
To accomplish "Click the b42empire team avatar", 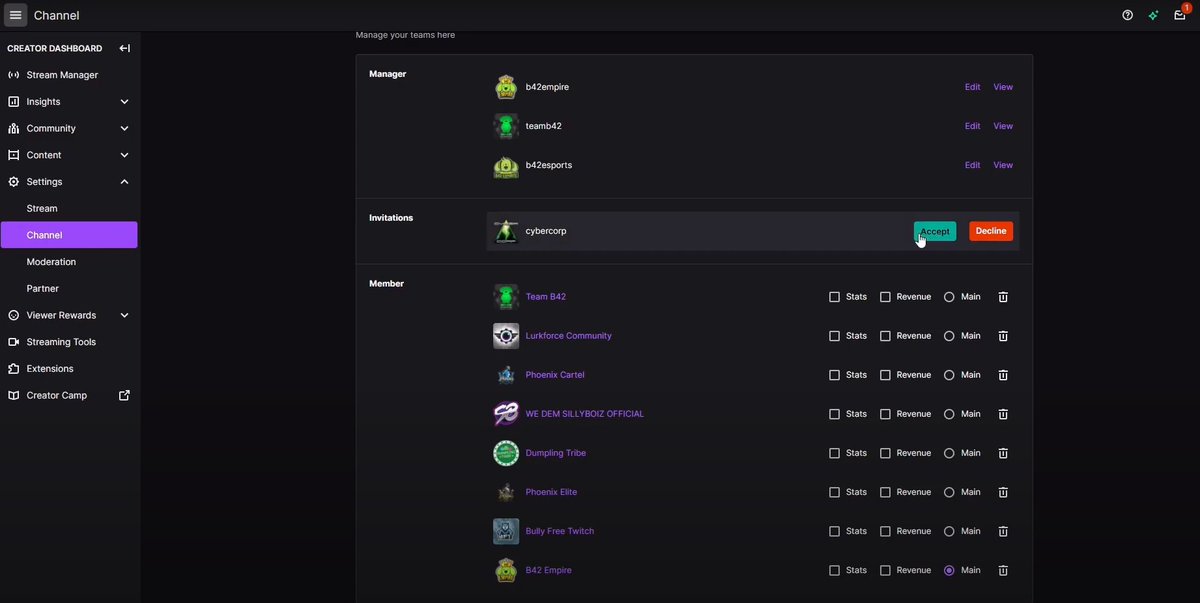I will [506, 87].
